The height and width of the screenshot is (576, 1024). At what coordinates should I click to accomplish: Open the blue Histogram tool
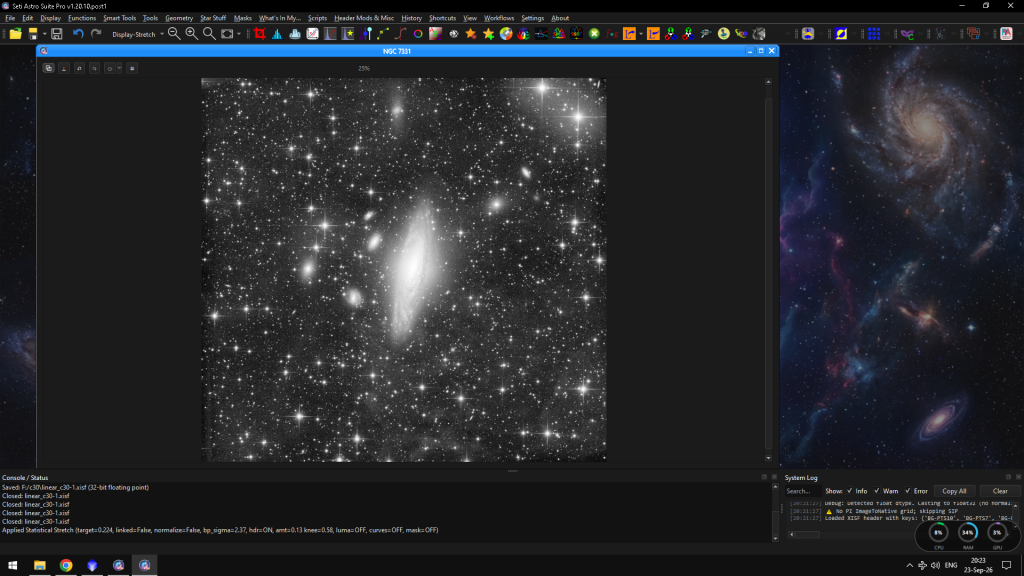277,34
